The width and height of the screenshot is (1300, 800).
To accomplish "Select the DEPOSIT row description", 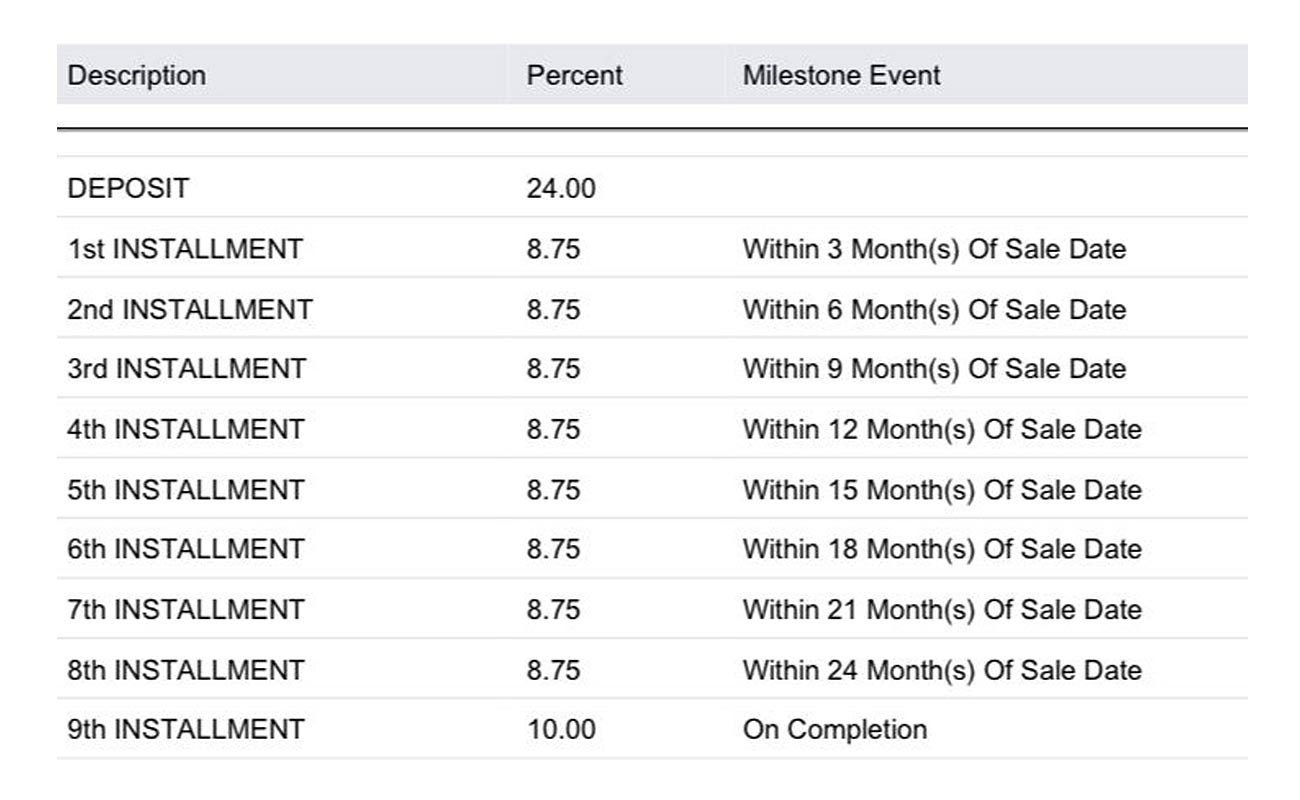I will click(128, 189).
